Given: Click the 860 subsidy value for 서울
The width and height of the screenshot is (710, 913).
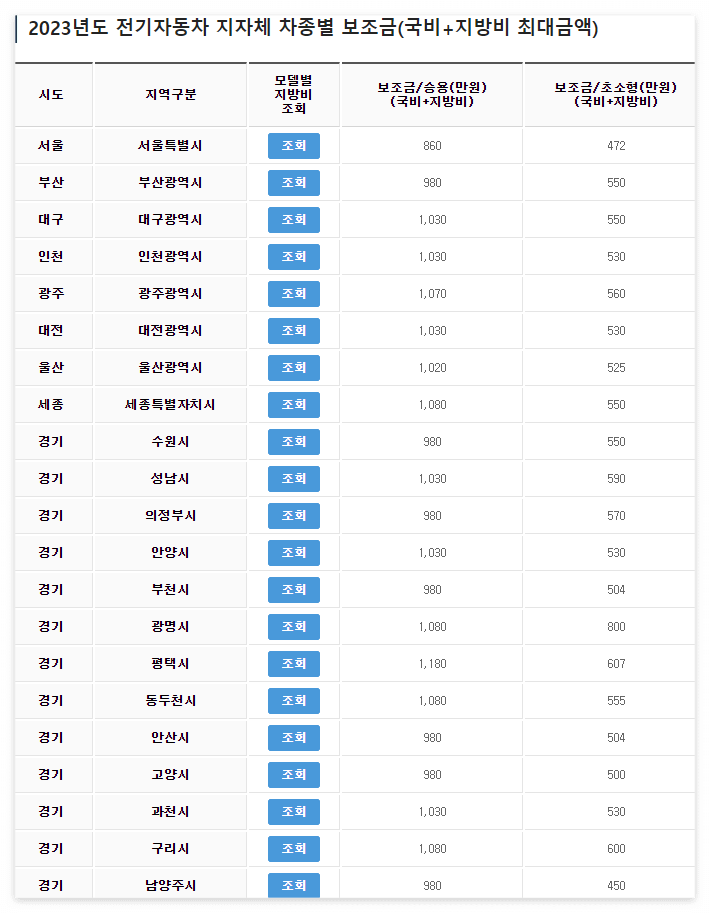Looking at the screenshot, I should (431, 146).
